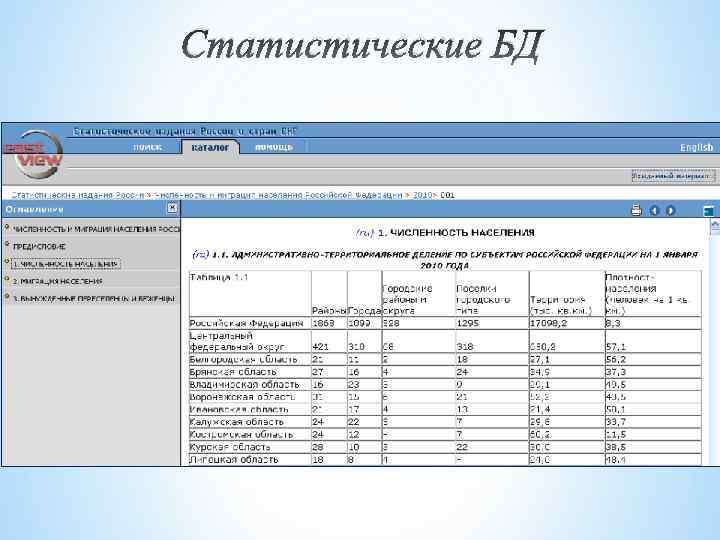The height and width of the screenshot is (540, 720).
Task: Open the каталог tab
Action: click(210, 147)
